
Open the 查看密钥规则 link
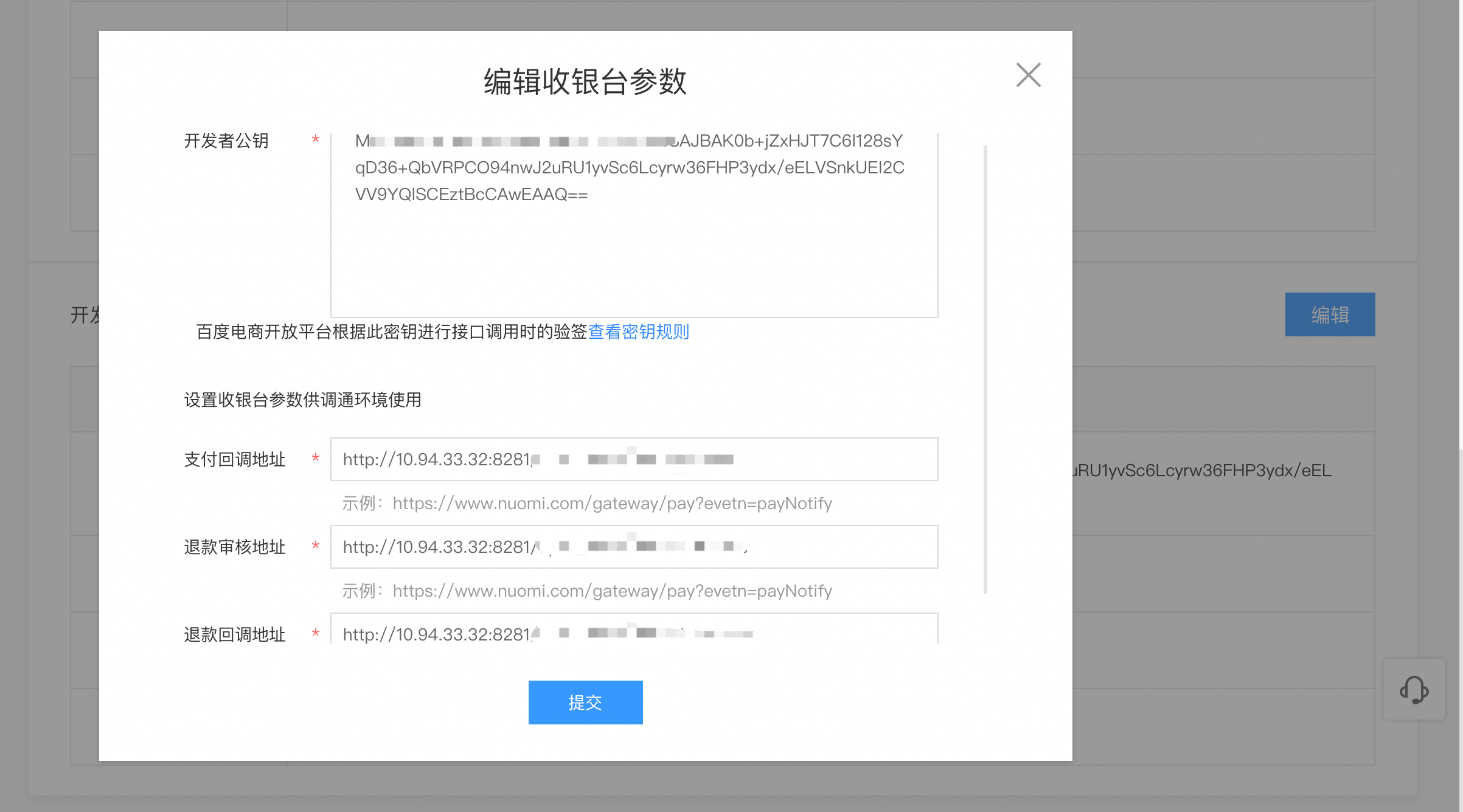pyautogui.click(x=638, y=331)
